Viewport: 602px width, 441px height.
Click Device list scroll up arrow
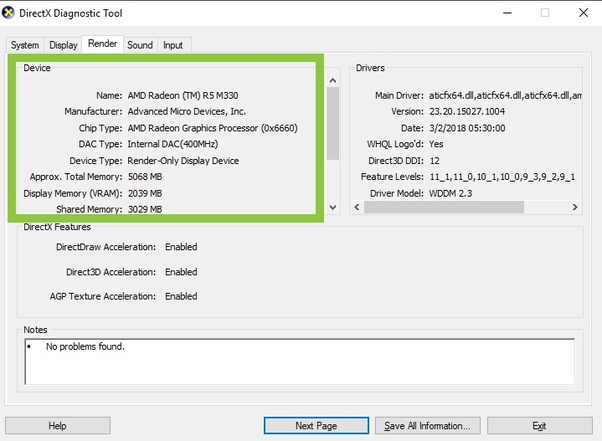333,80
